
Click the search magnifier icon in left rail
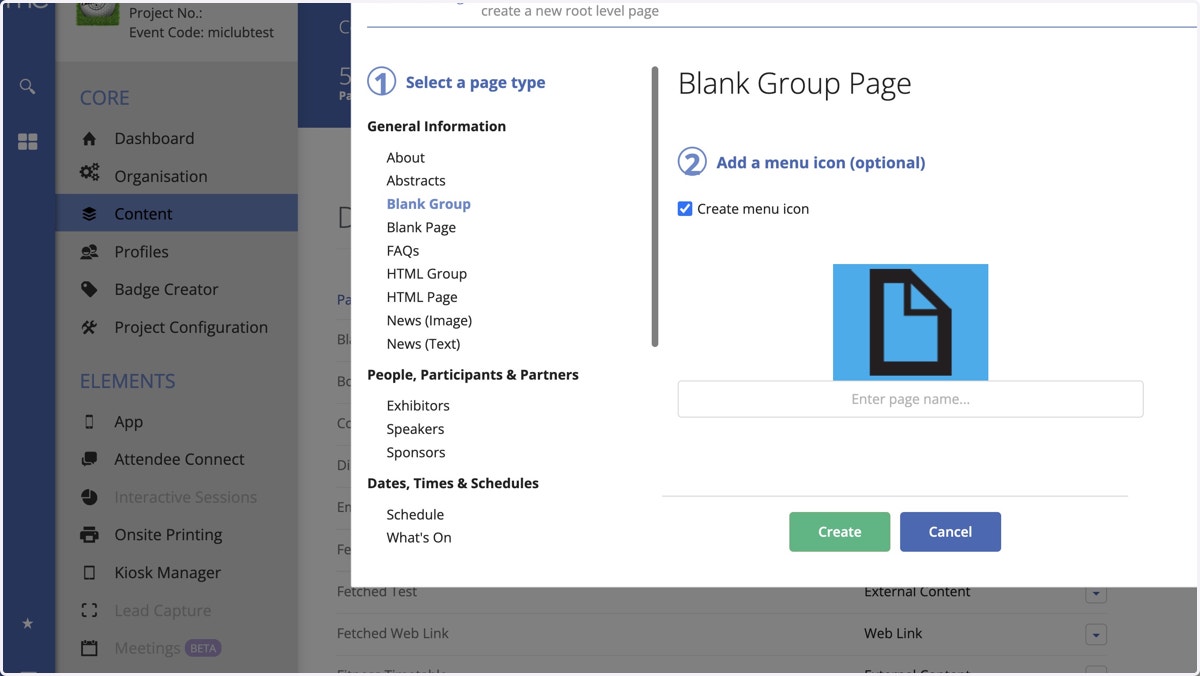[x=27, y=86]
